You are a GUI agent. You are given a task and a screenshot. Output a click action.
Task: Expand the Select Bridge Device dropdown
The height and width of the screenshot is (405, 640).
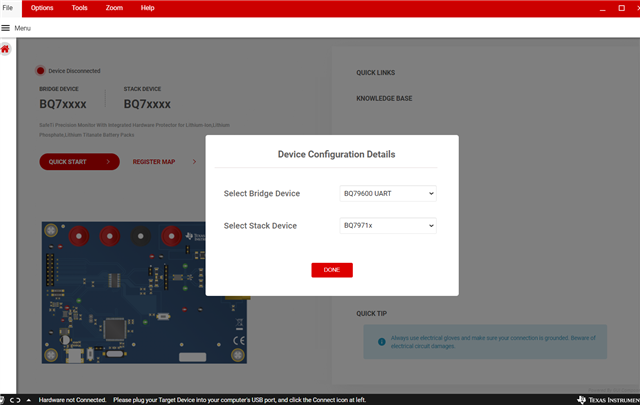388,194
